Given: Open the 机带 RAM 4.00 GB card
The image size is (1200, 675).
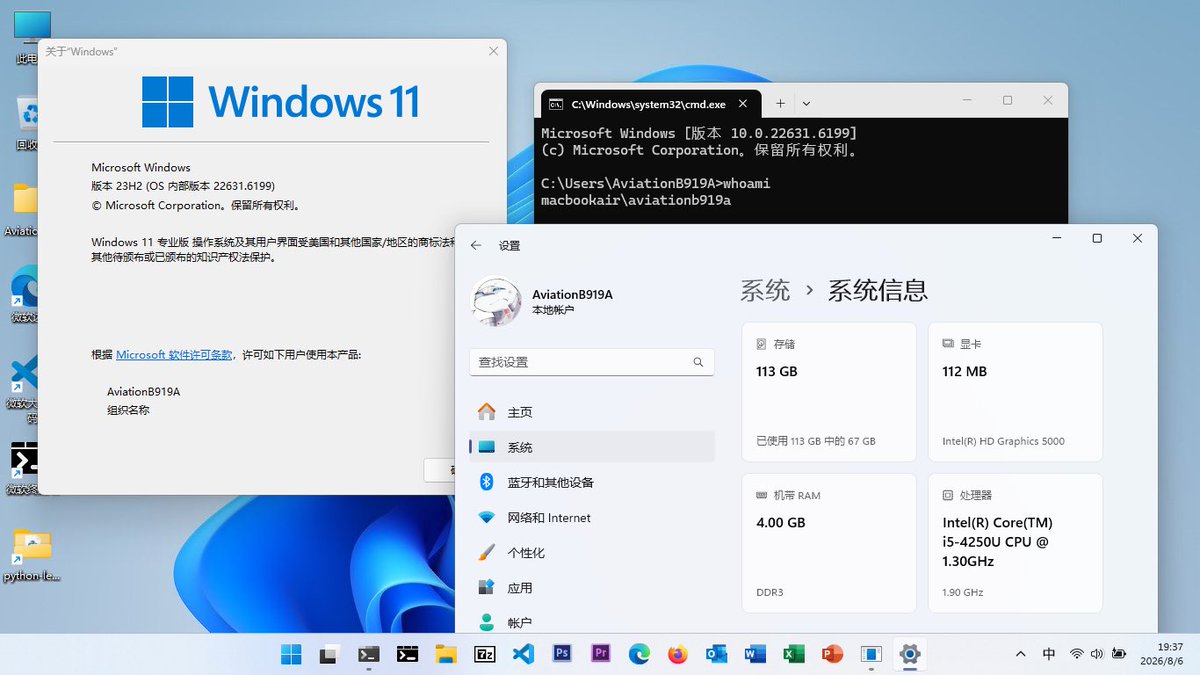Looking at the screenshot, I should 829,543.
